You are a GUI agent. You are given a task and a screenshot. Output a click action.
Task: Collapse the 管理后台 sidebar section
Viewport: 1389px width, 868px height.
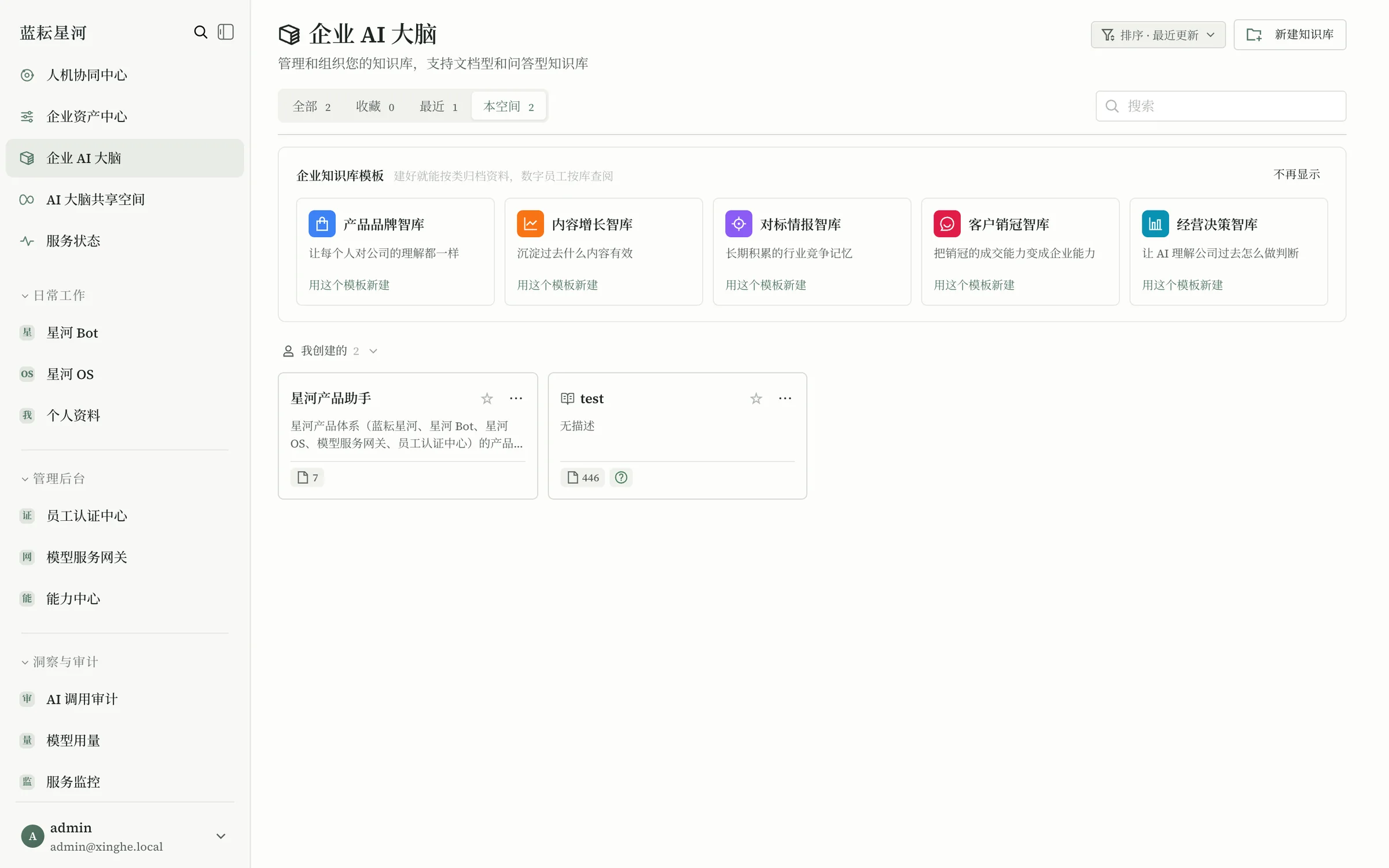pyautogui.click(x=53, y=479)
